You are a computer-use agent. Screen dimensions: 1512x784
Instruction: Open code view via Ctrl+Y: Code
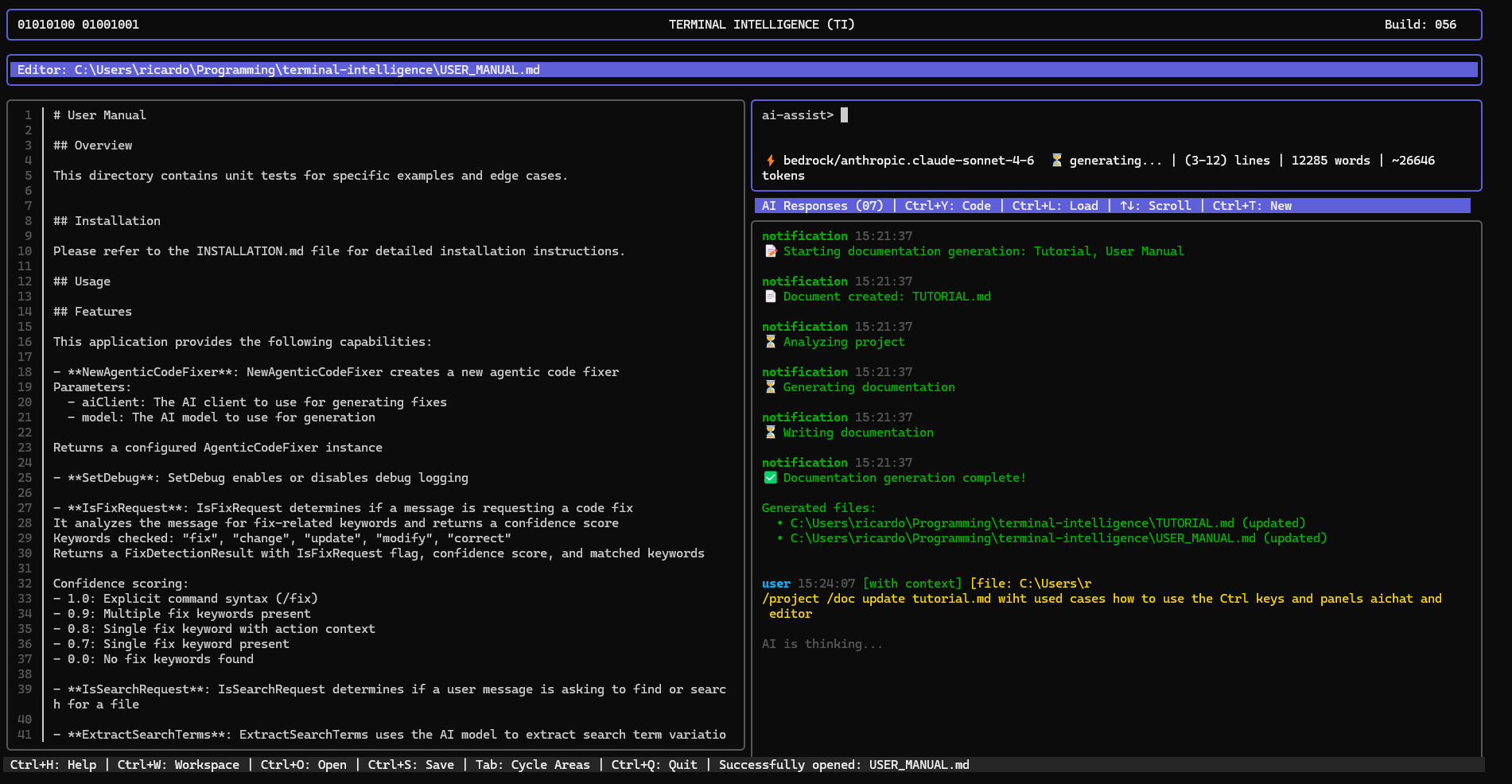click(947, 205)
